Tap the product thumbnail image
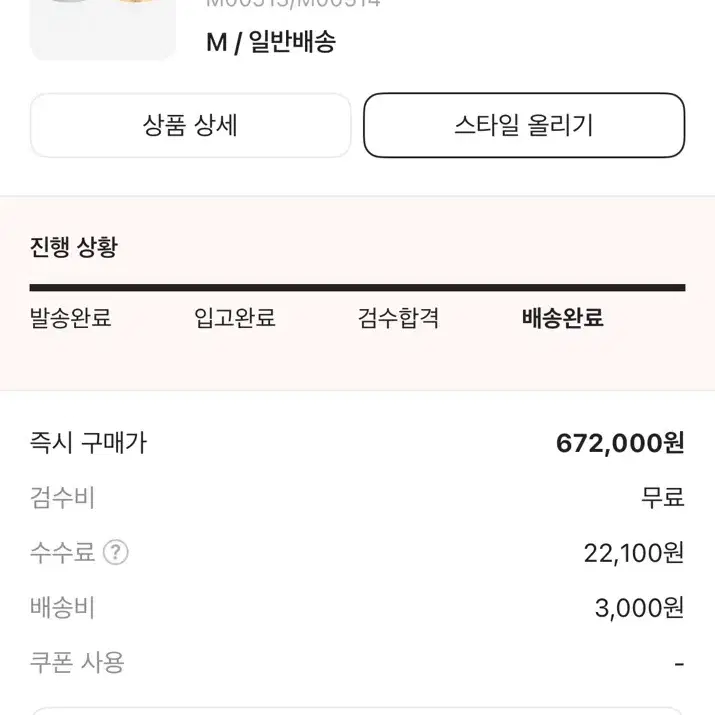The height and width of the screenshot is (715, 715). click(103, 29)
